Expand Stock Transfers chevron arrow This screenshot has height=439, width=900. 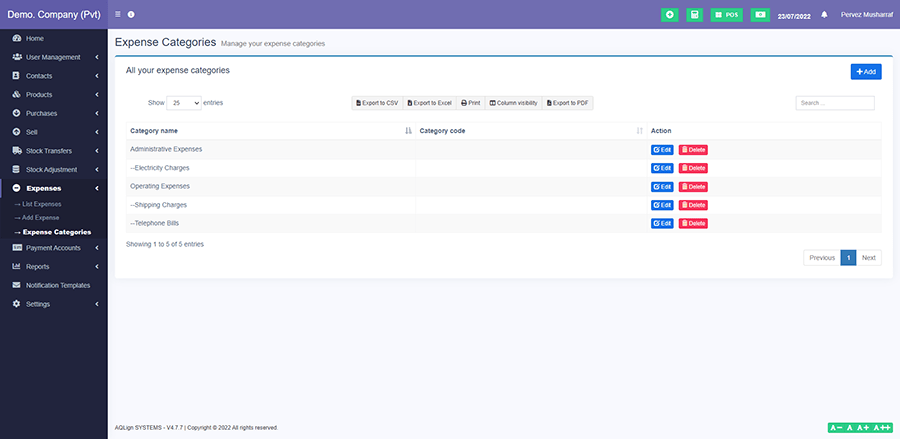(x=97, y=151)
